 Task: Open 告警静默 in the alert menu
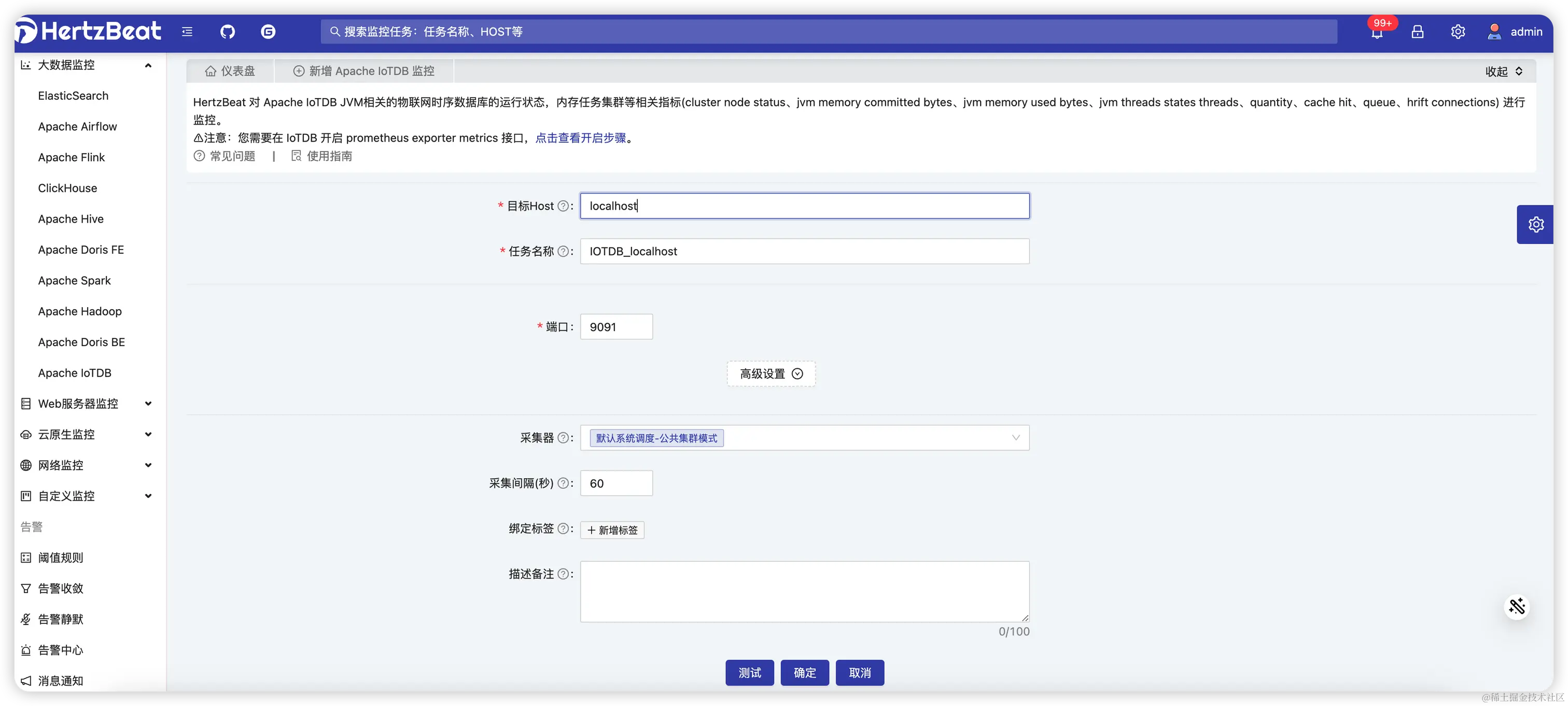pos(60,619)
